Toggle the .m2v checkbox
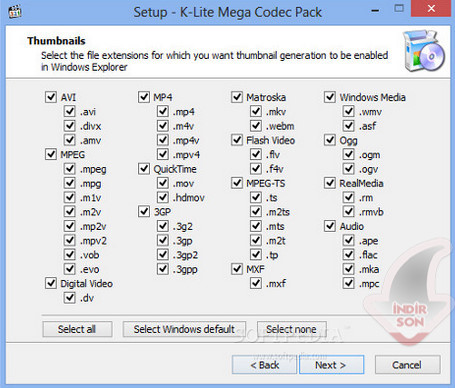 coord(70,212)
